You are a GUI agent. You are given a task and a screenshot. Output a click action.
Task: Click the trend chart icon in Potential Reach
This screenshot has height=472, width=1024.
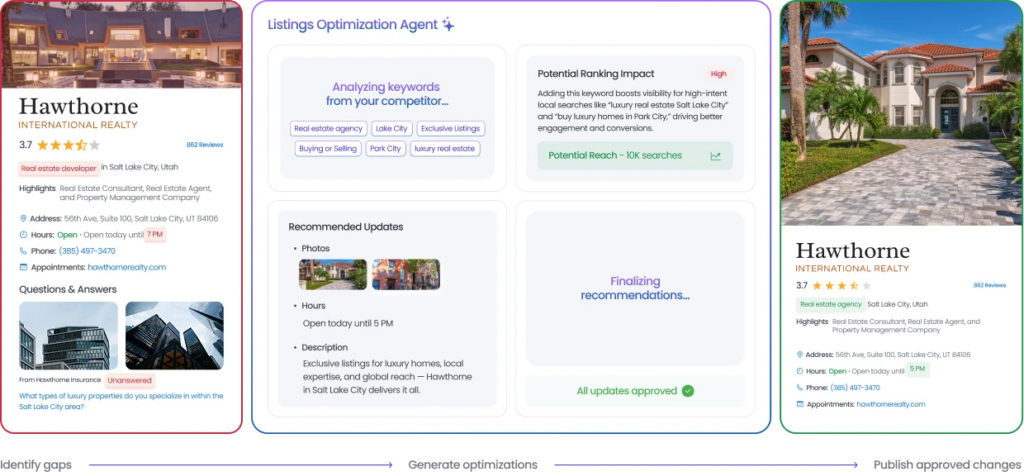click(715, 156)
